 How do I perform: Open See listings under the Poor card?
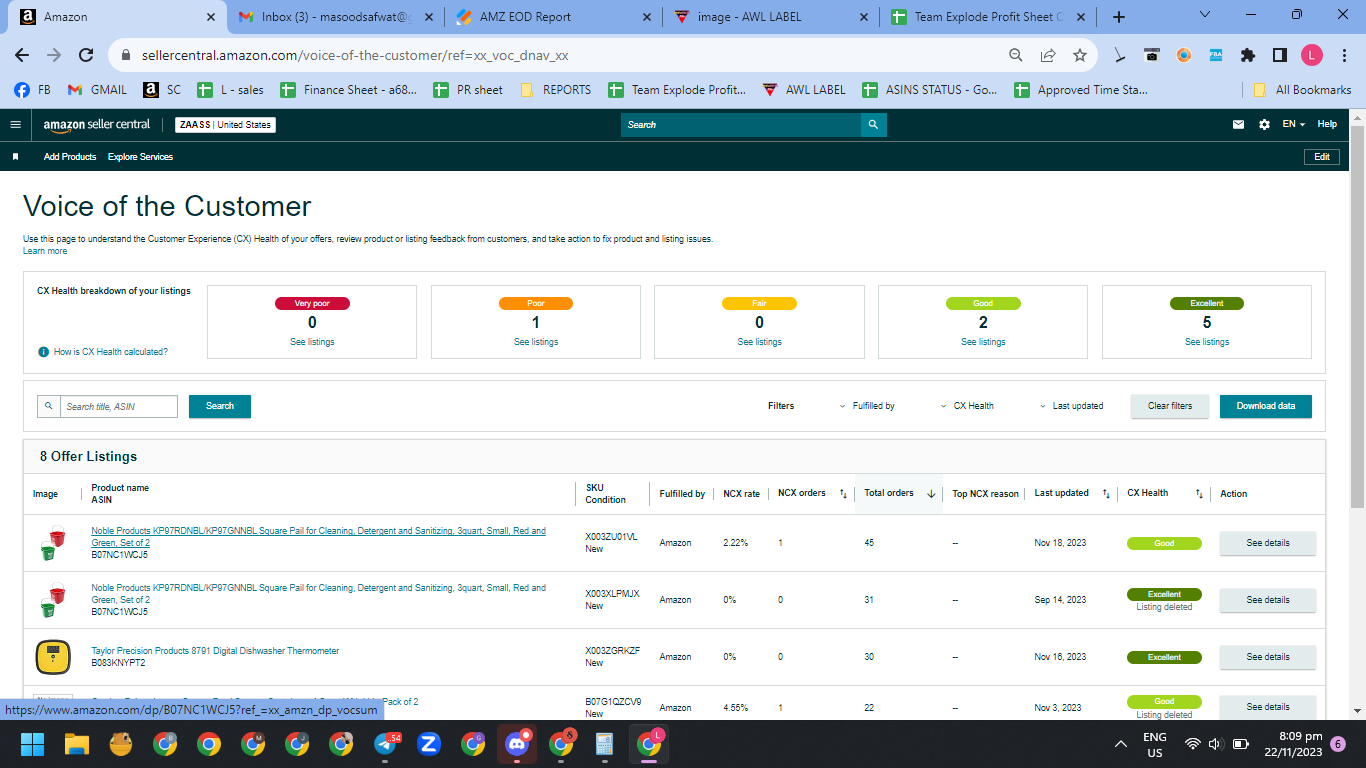pyautogui.click(x=536, y=342)
